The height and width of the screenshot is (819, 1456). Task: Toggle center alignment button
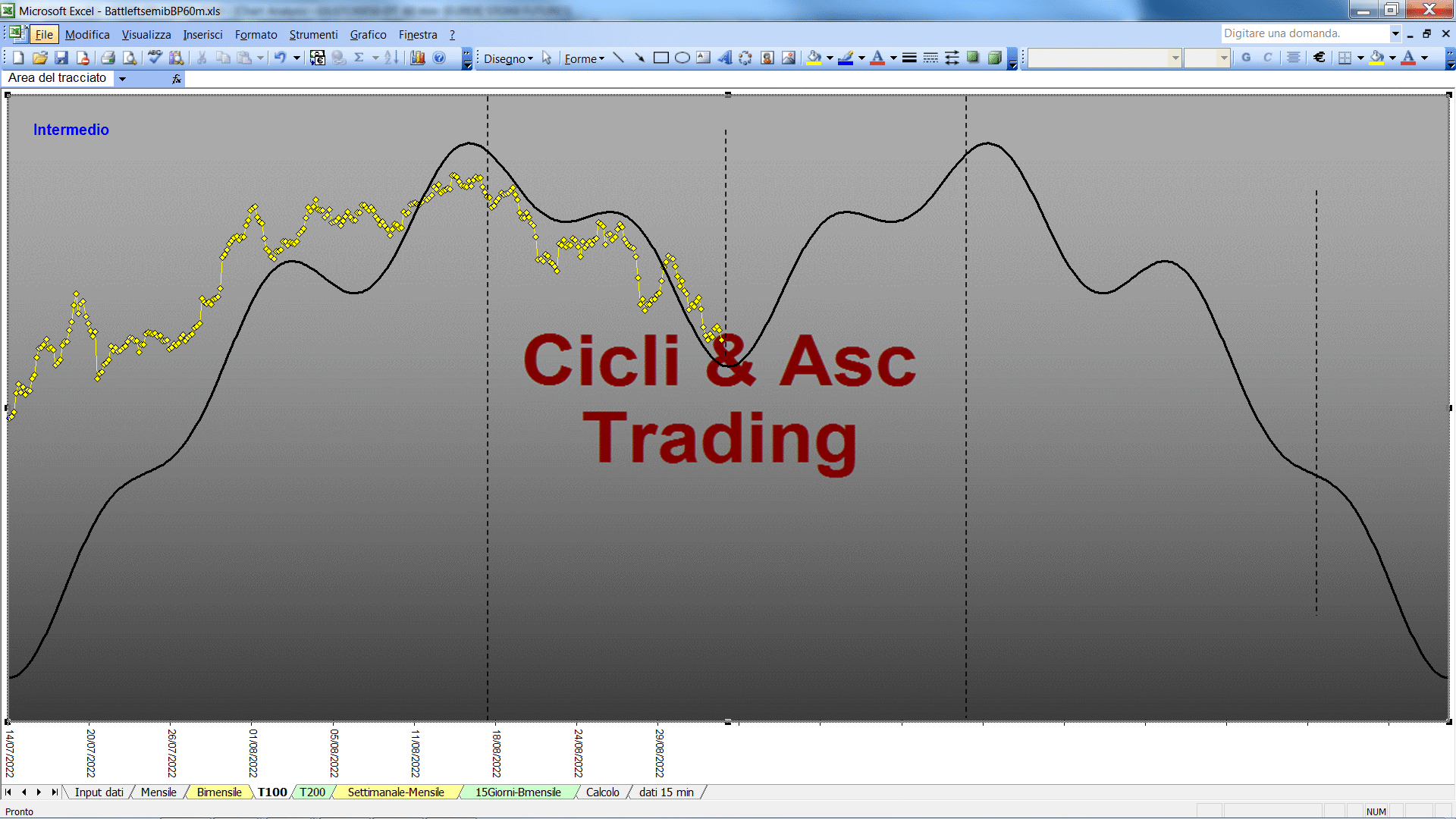pyautogui.click(x=1294, y=58)
